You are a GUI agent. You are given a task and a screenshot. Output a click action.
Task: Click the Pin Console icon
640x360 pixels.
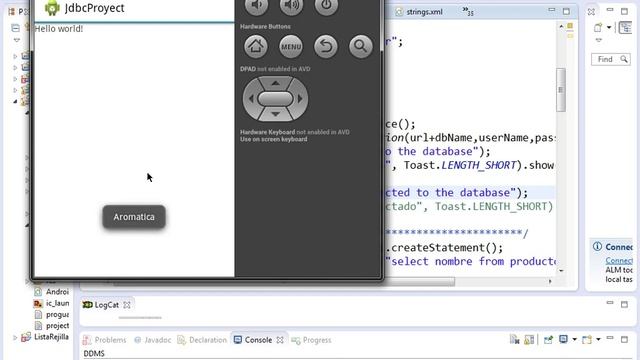548,340
